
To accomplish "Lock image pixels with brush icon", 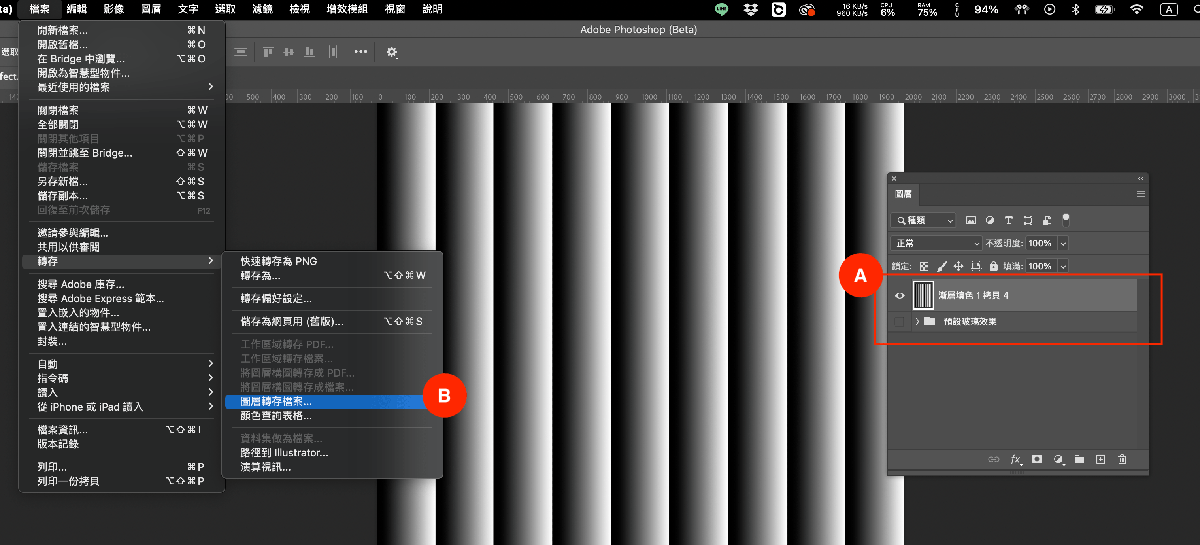I will [941, 267].
